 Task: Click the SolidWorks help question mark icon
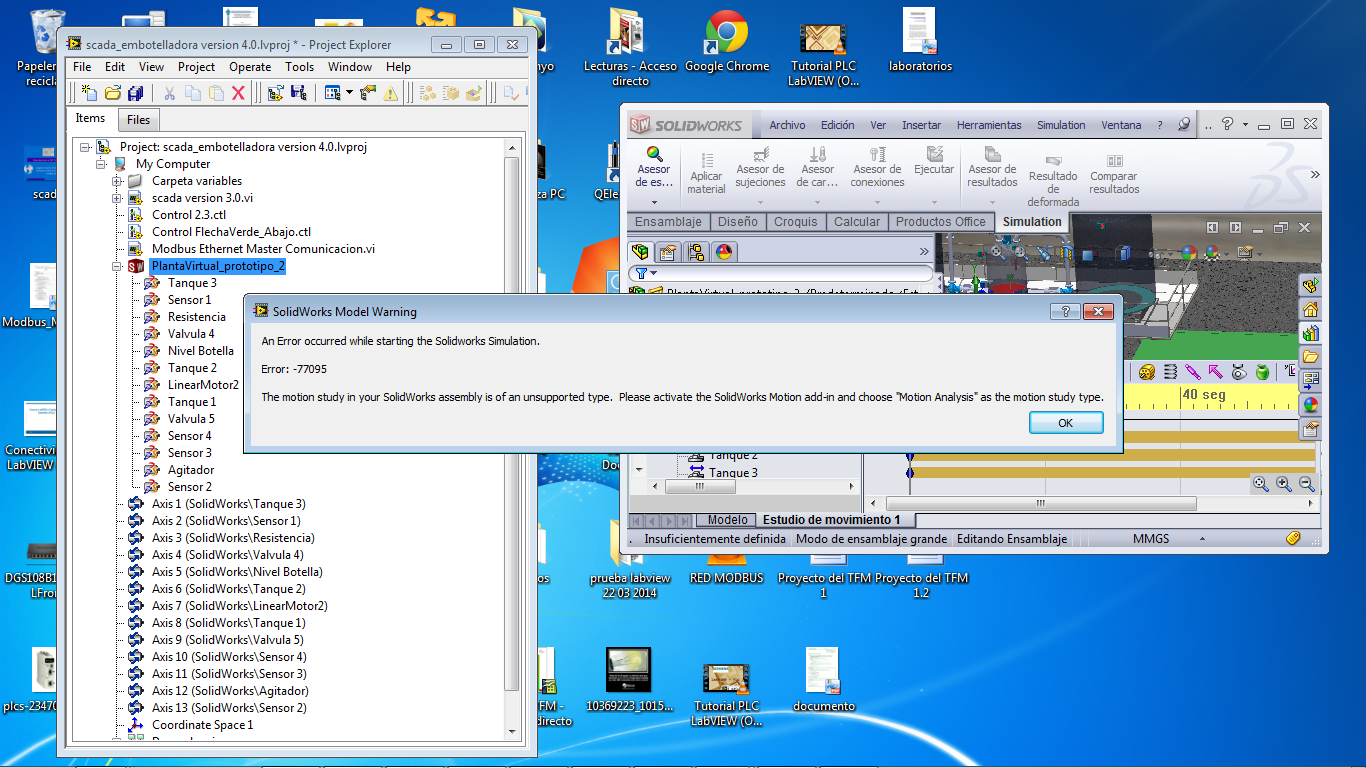[x=1227, y=124]
